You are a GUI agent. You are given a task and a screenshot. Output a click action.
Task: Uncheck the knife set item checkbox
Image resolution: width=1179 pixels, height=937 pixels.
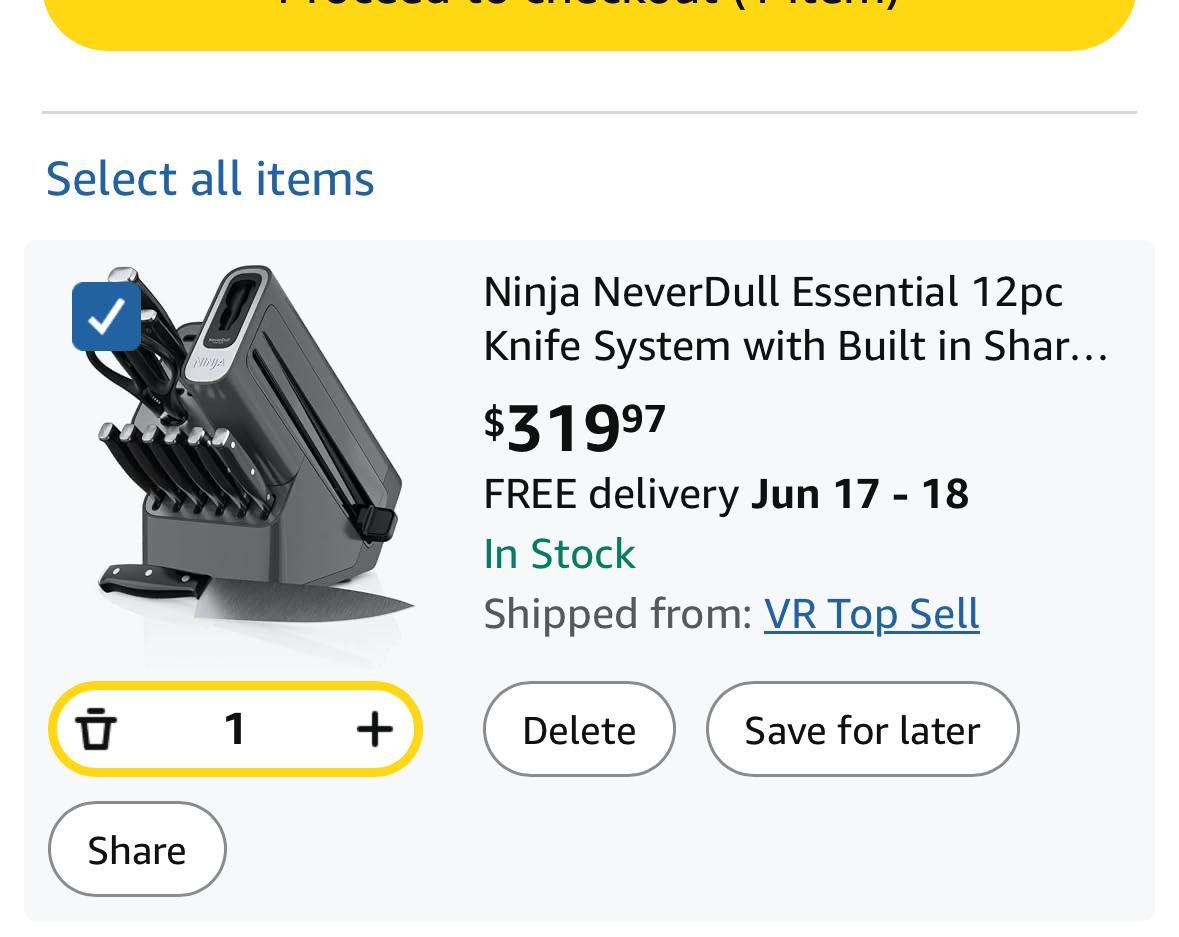pyautogui.click(x=106, y=316)
